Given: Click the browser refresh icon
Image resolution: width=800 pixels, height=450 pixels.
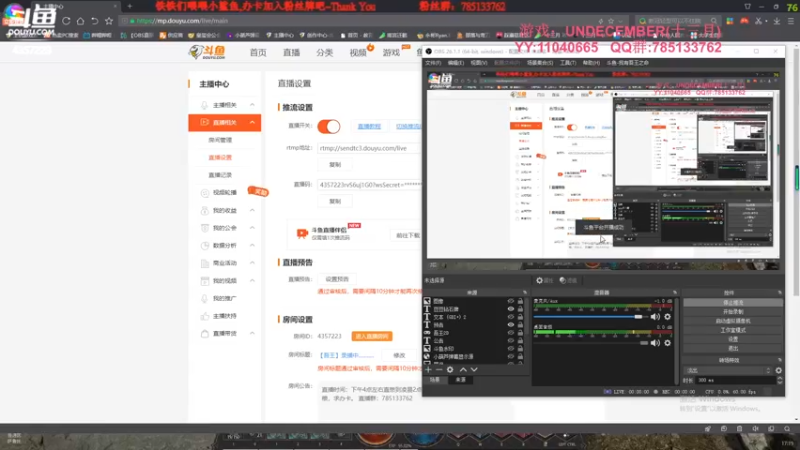Looking at the screenshot, I should 66,21.
